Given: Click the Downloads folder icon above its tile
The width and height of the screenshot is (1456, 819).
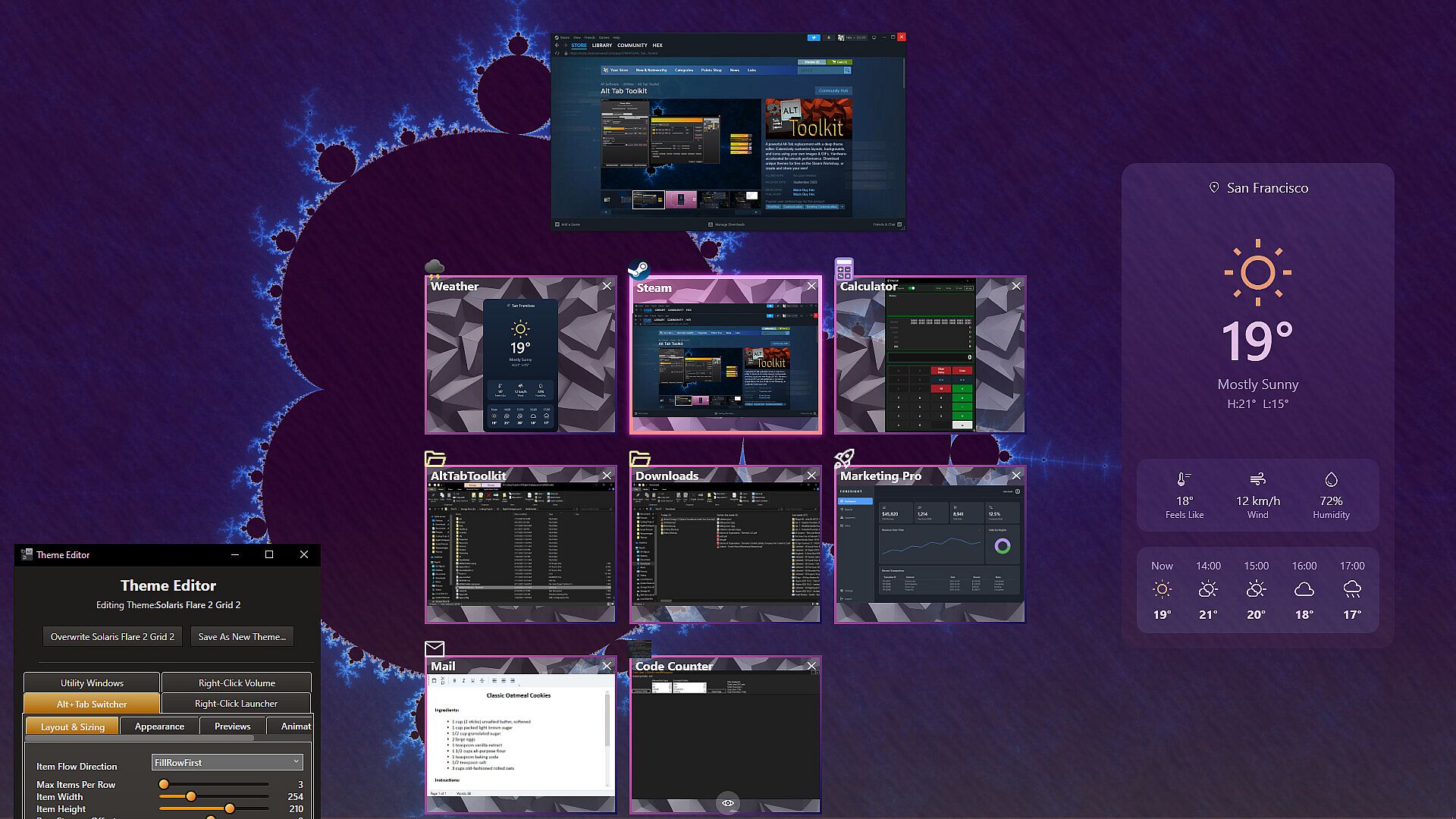Looking at the screenshot, I should 639,458.
